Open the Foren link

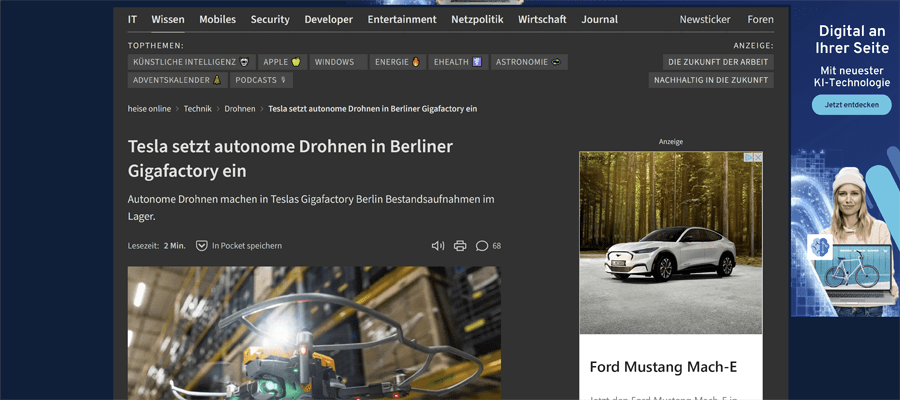(x=760, y=19)
